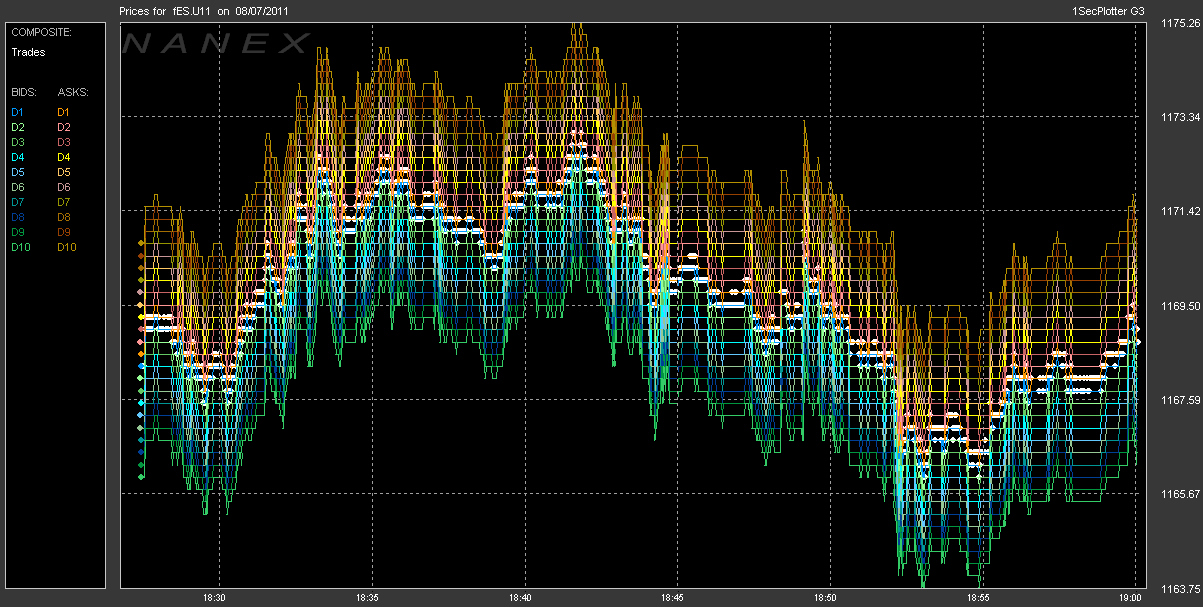
Task: Click the 1175.26 price axis label
Action: pyautogui.click(x=1180, y=24)
